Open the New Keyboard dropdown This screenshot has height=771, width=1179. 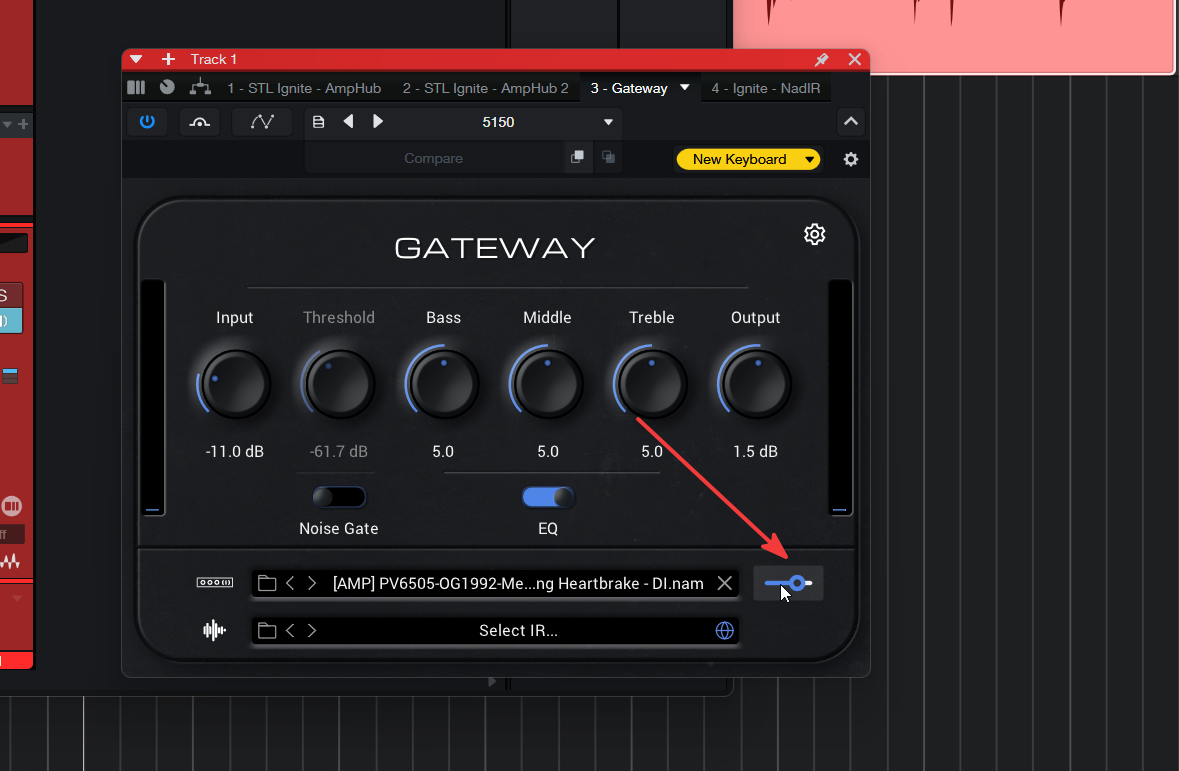(748, 159)
